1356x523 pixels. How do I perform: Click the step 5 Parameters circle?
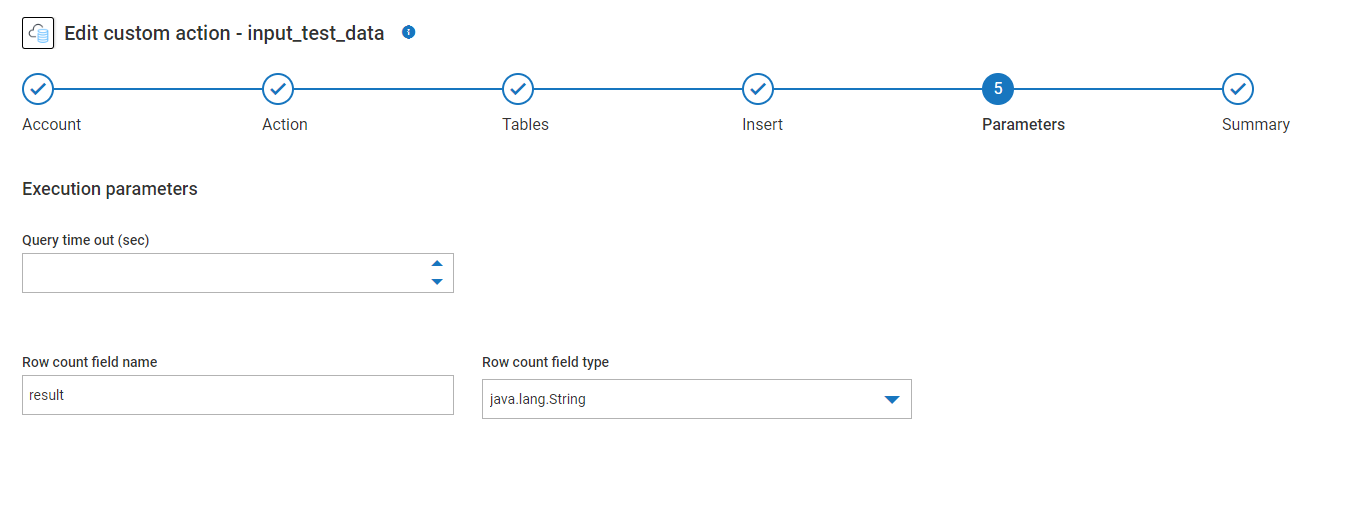(x=998, y=89)
